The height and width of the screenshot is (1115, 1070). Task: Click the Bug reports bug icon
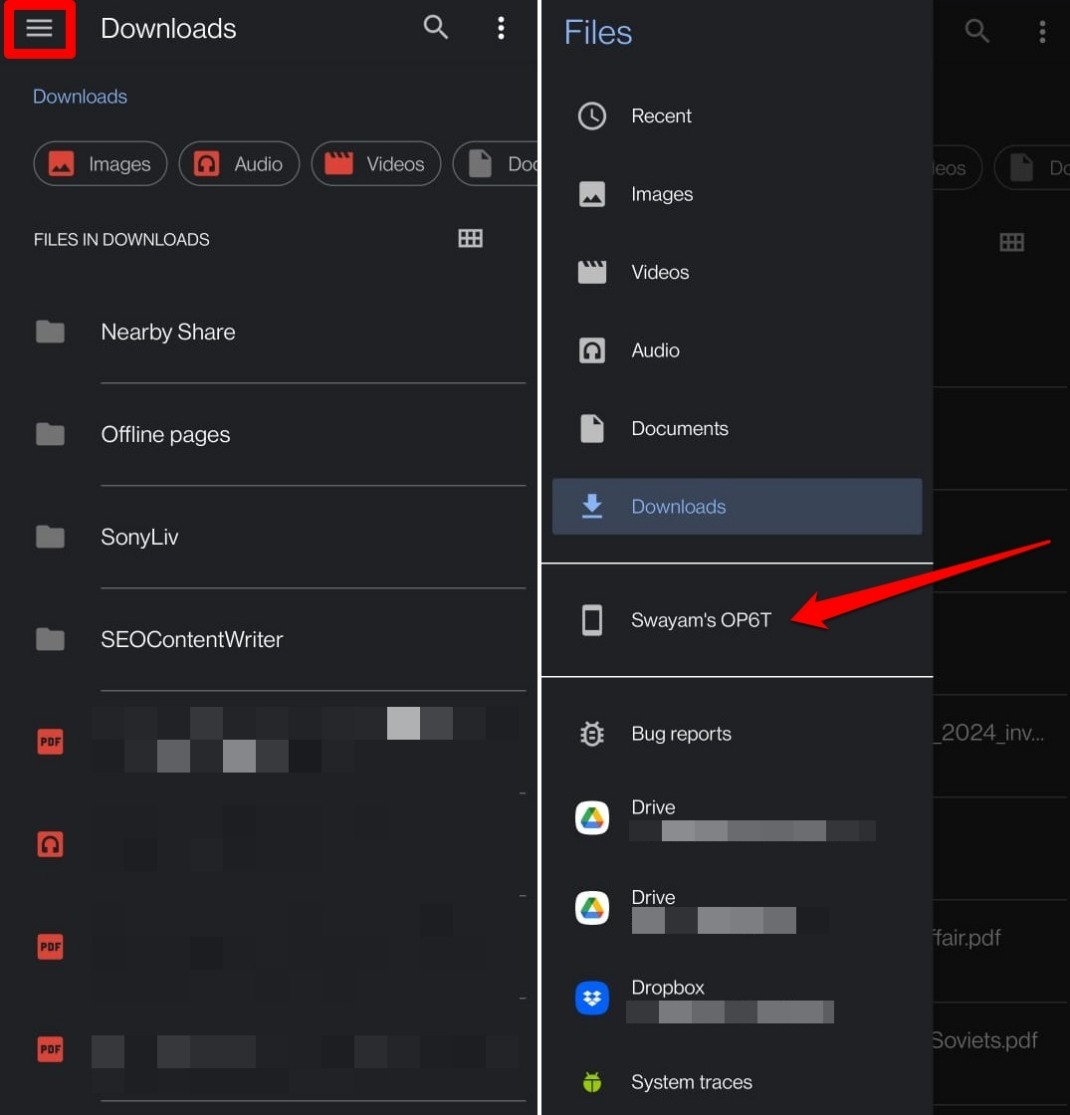point(592,734)
